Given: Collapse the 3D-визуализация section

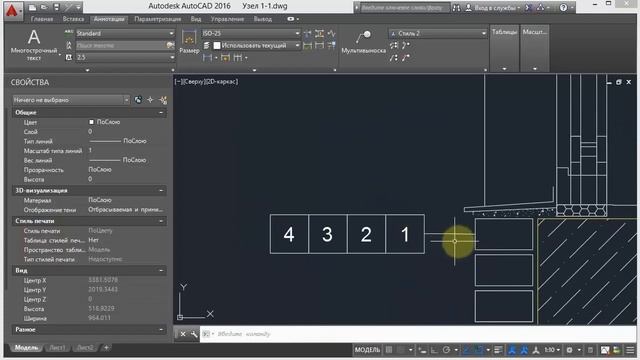Looking at the screenshot, I should click(x=161, y=191).
